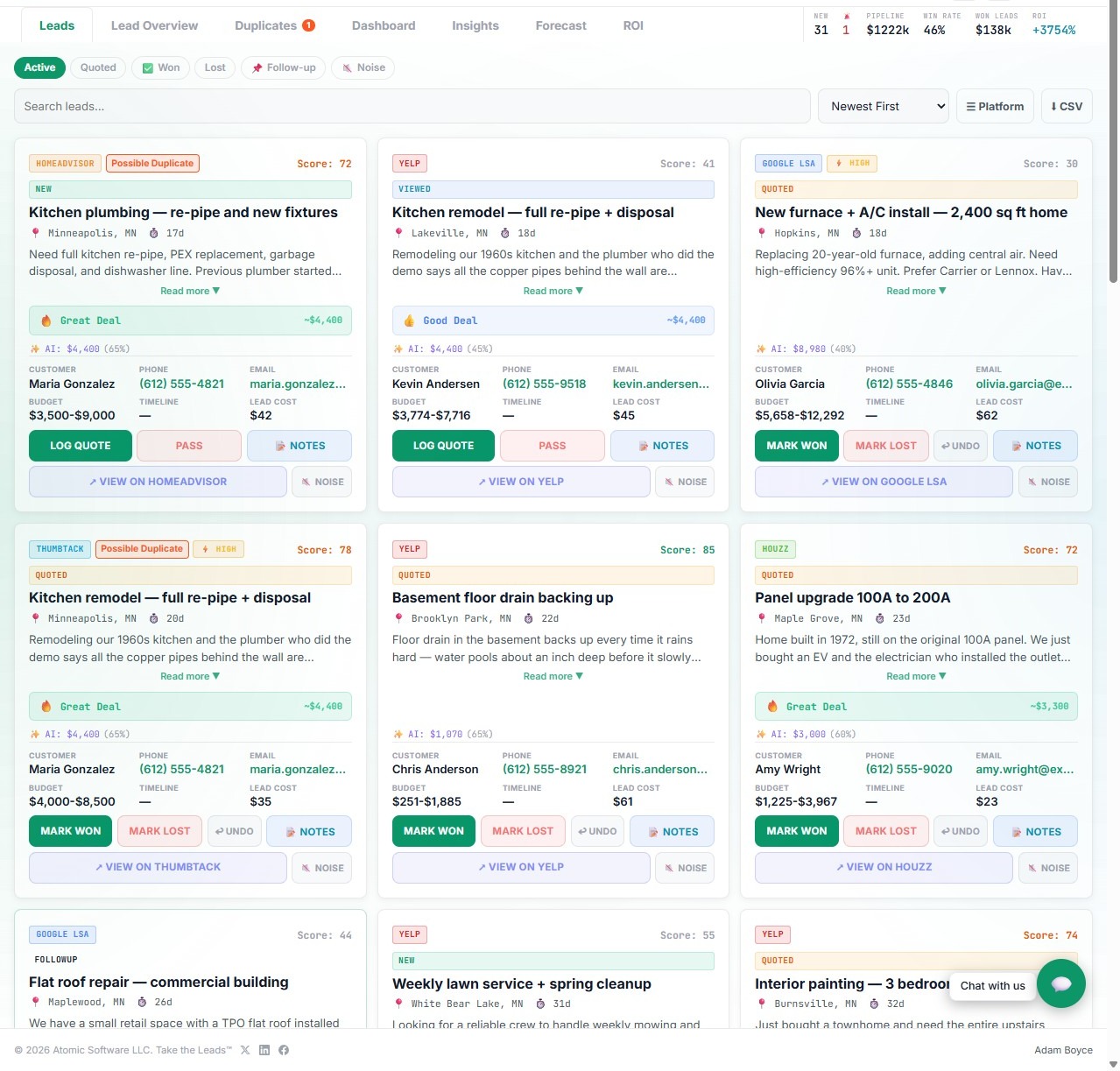Click the Search leads input field
The image size is (1120, 1071).
click(412, 106)
